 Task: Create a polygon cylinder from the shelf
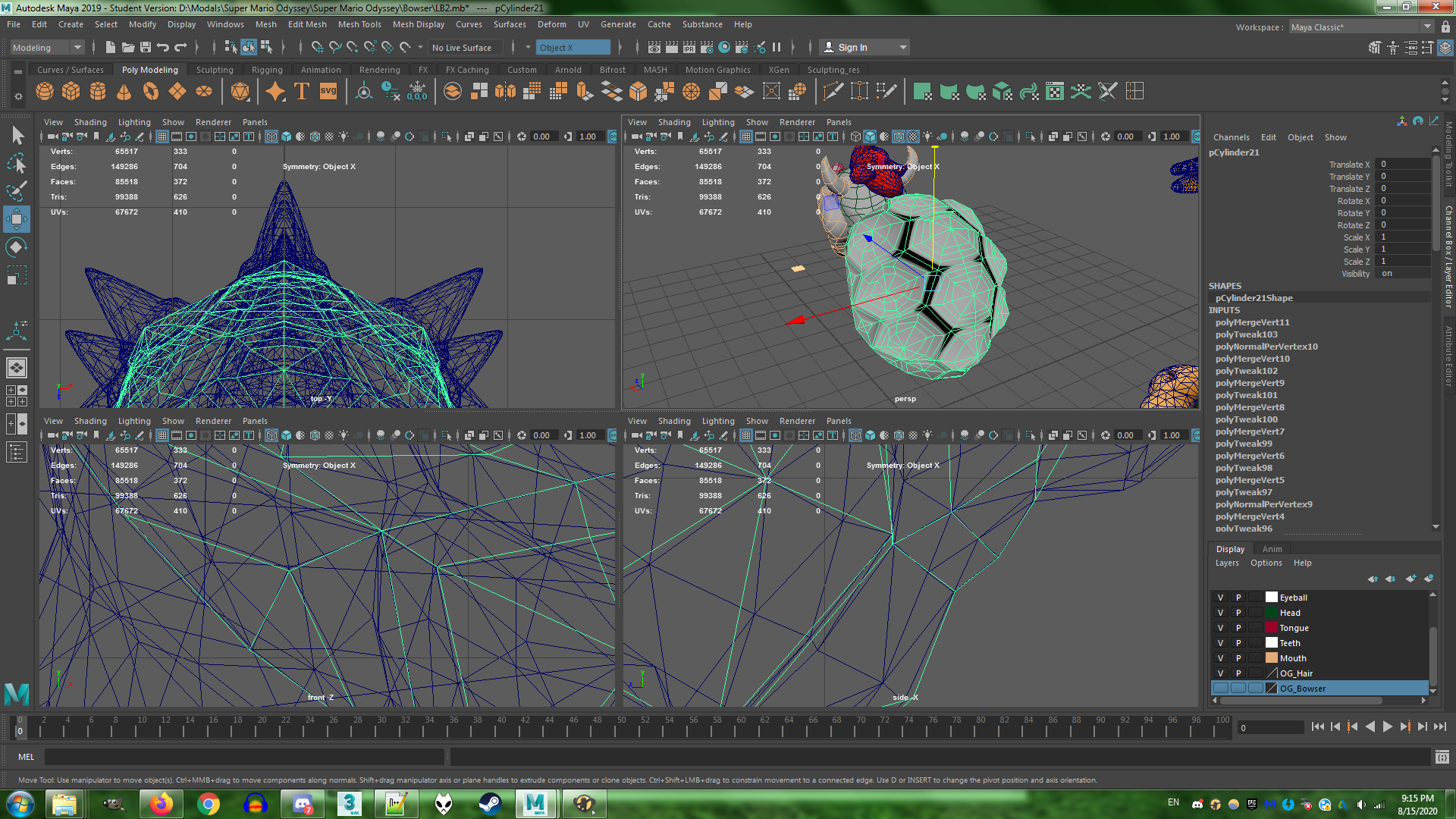[x=98, y=92]
